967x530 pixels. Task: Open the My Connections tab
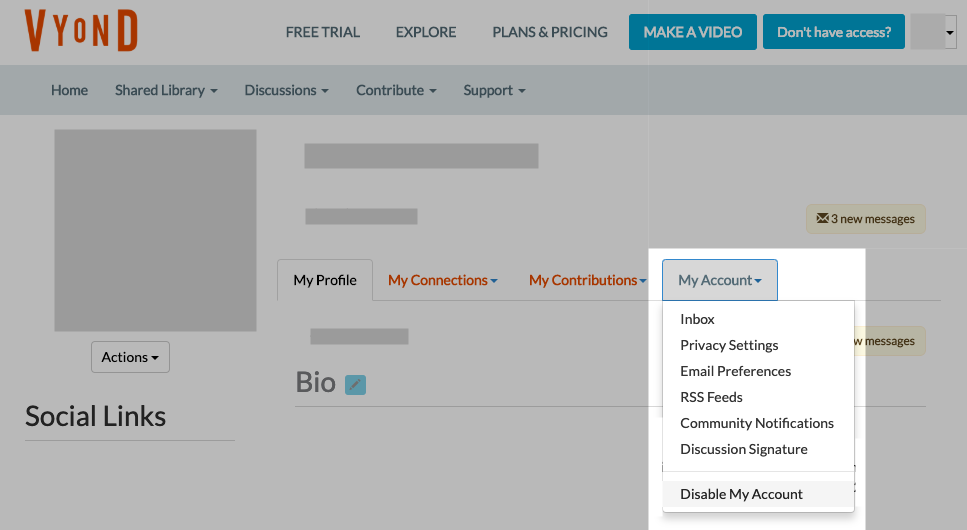pyautogui.click(x=442, y=280)
